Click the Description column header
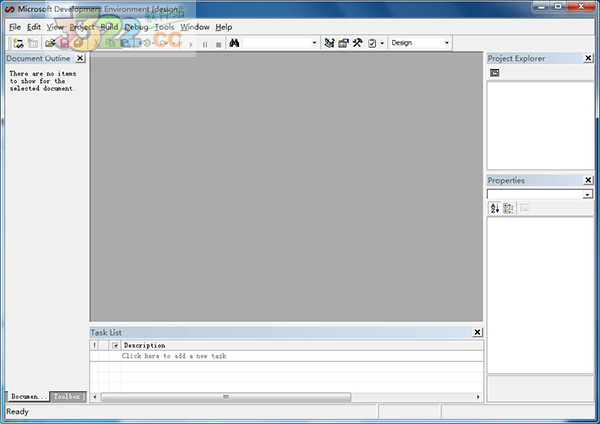This screenshot has width=600, height=424. pos(302,346)
